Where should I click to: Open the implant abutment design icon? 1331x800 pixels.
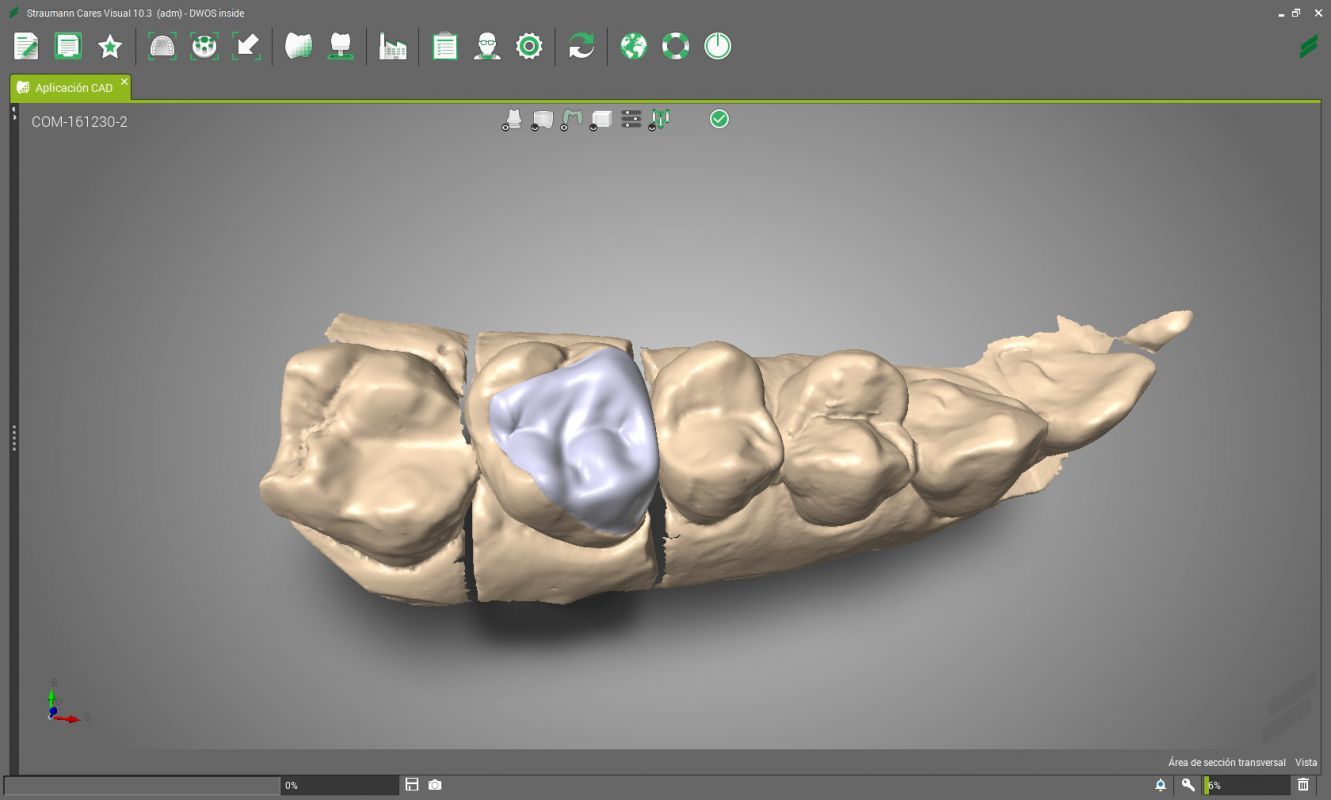(x=341, y=46)
